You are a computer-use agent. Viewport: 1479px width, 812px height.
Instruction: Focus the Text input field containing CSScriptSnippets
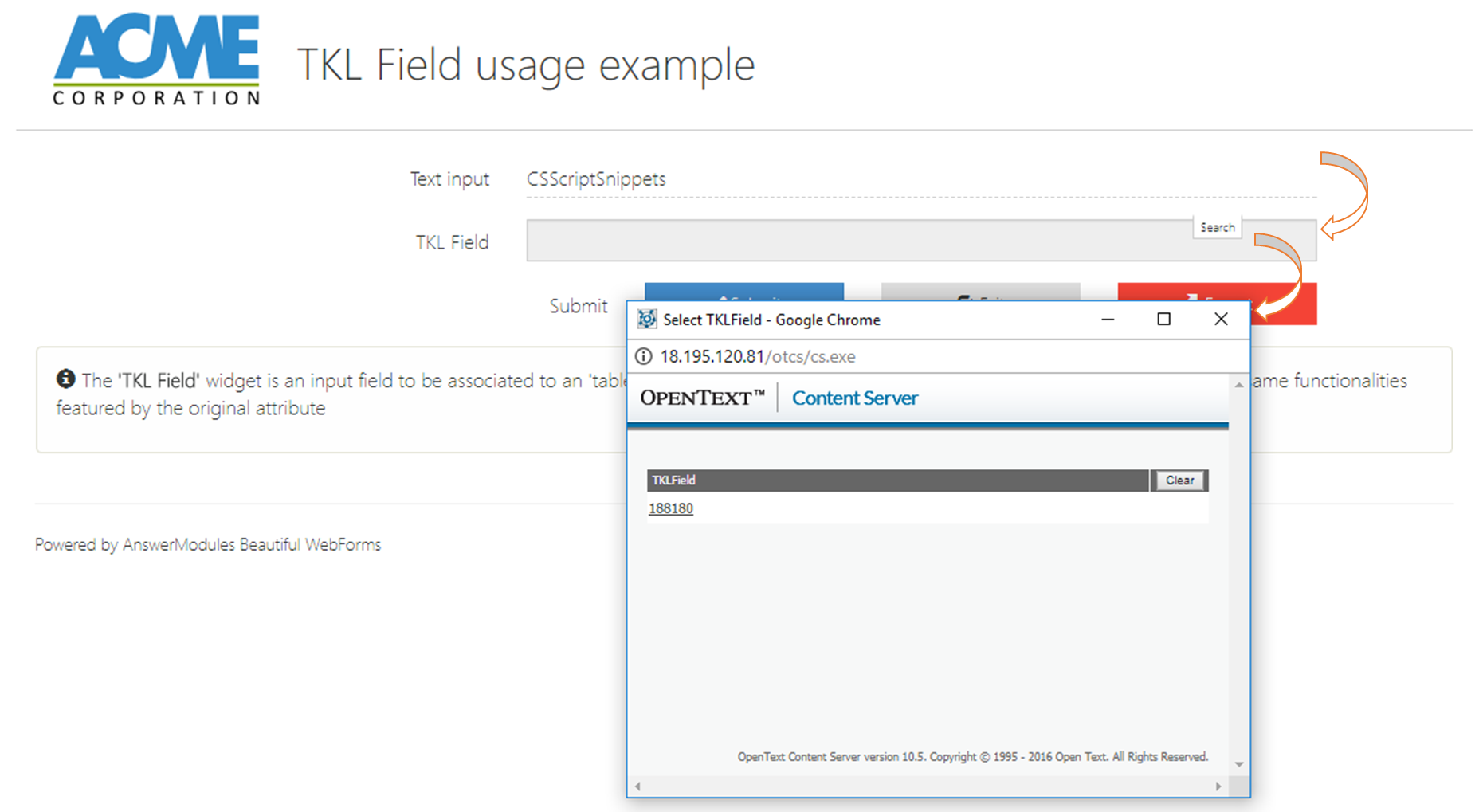[920, 179]
